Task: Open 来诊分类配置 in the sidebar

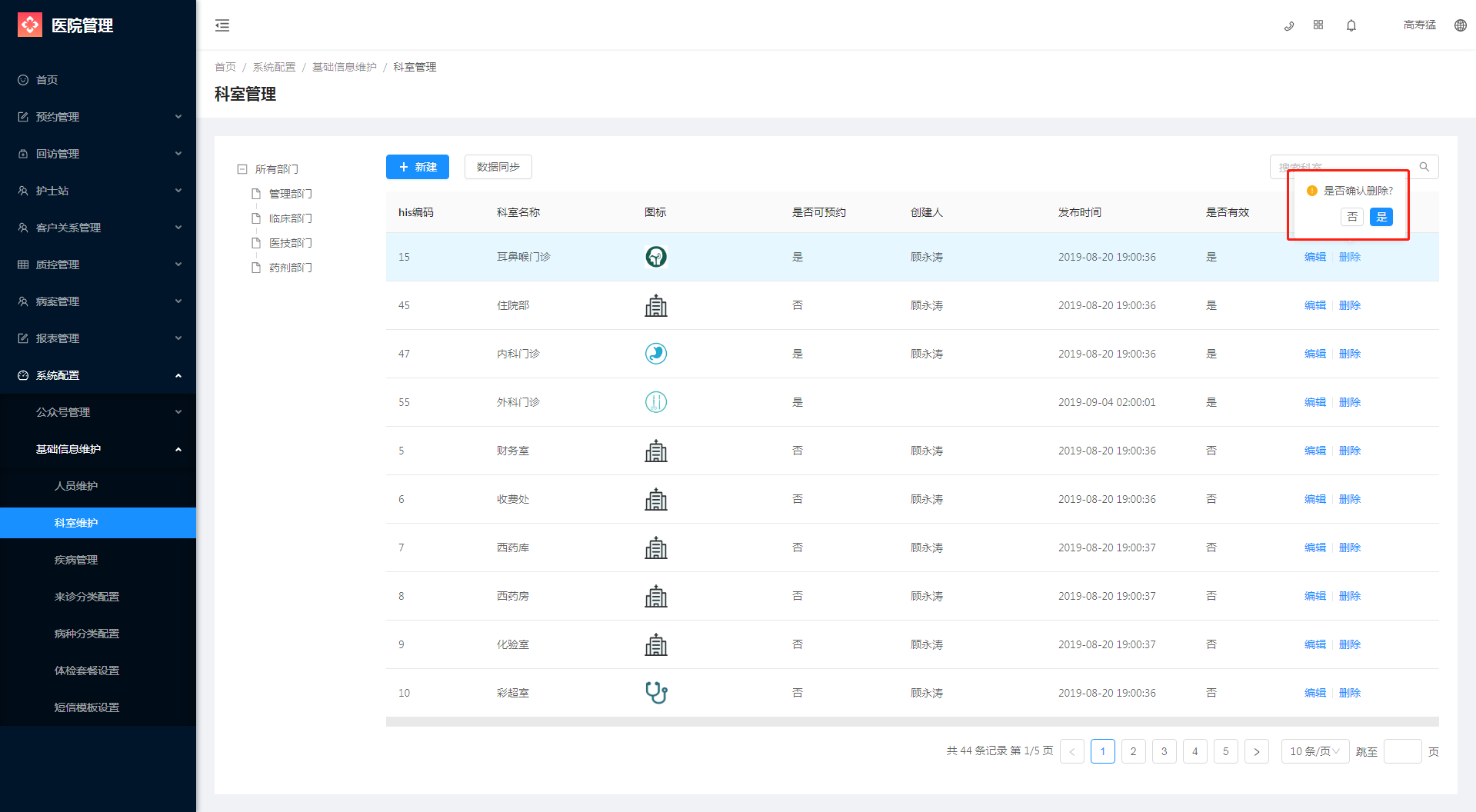Action: coord(98,597)
